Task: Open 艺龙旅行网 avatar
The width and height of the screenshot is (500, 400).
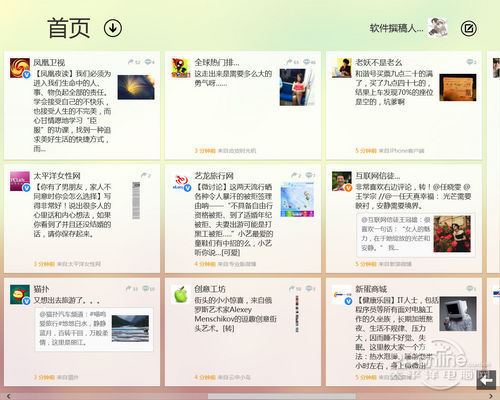Action: tap(181, 181)
